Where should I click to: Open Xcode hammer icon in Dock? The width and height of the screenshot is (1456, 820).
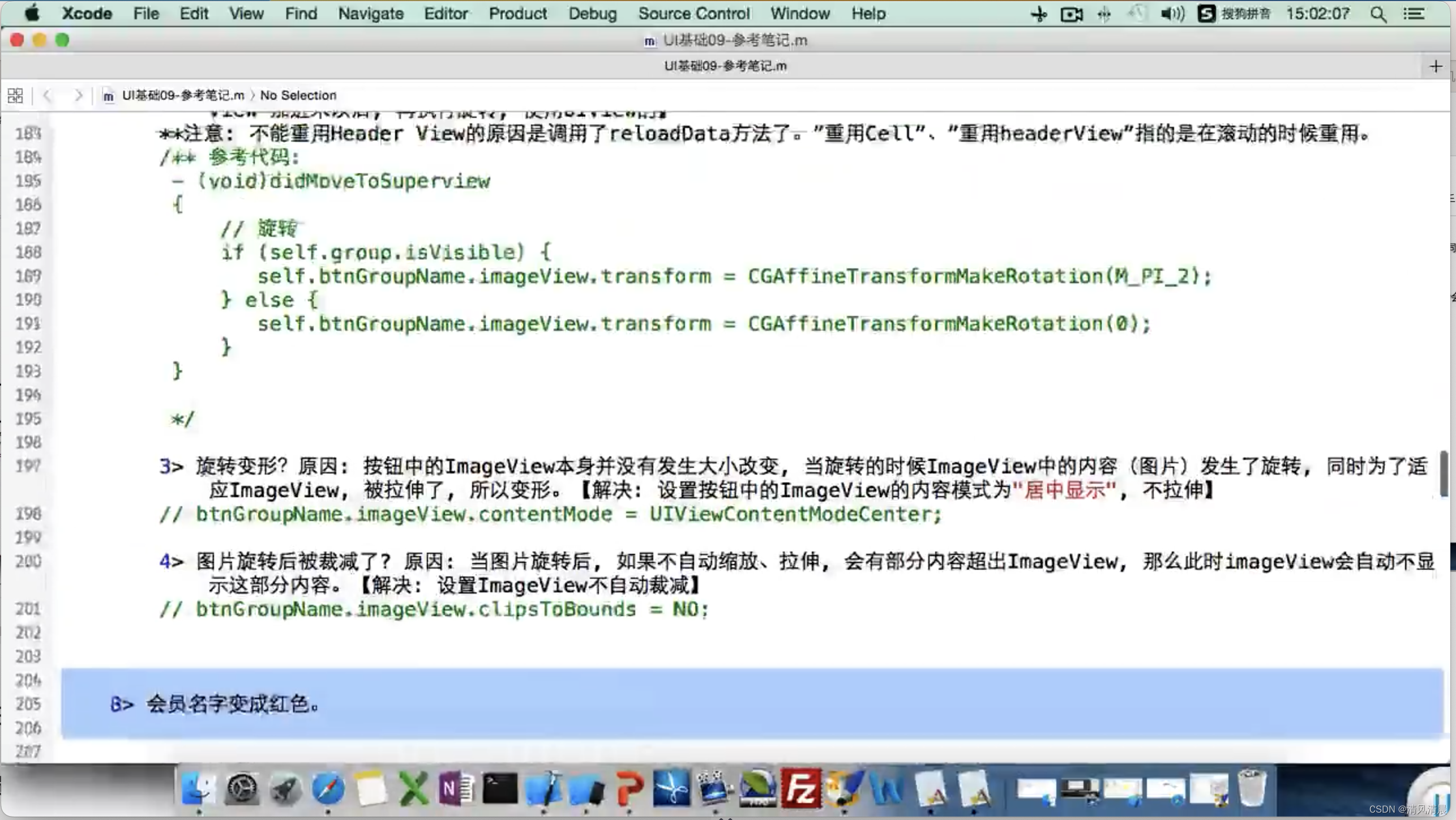(543, 788)
